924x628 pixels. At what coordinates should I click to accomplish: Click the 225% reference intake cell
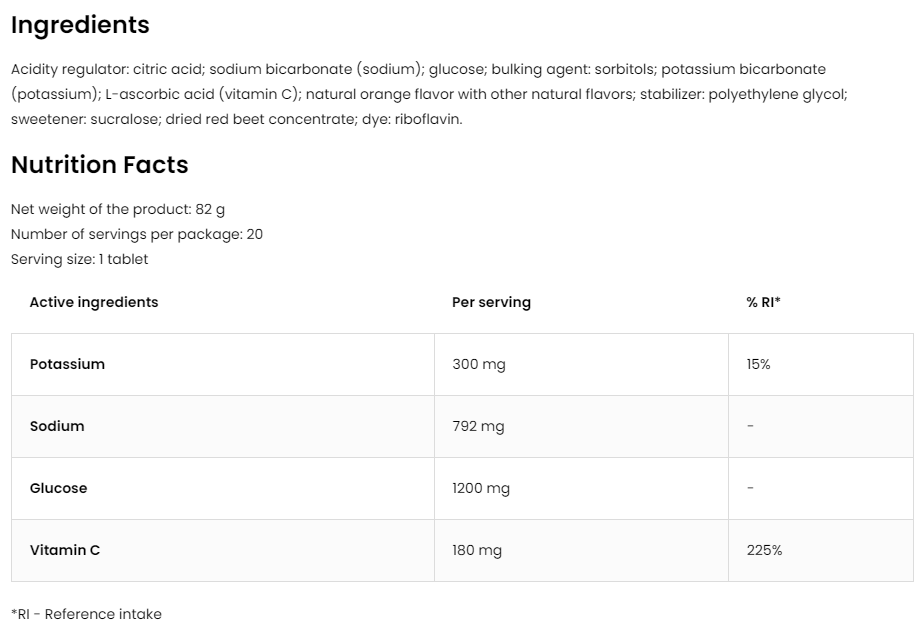point(764,550)
